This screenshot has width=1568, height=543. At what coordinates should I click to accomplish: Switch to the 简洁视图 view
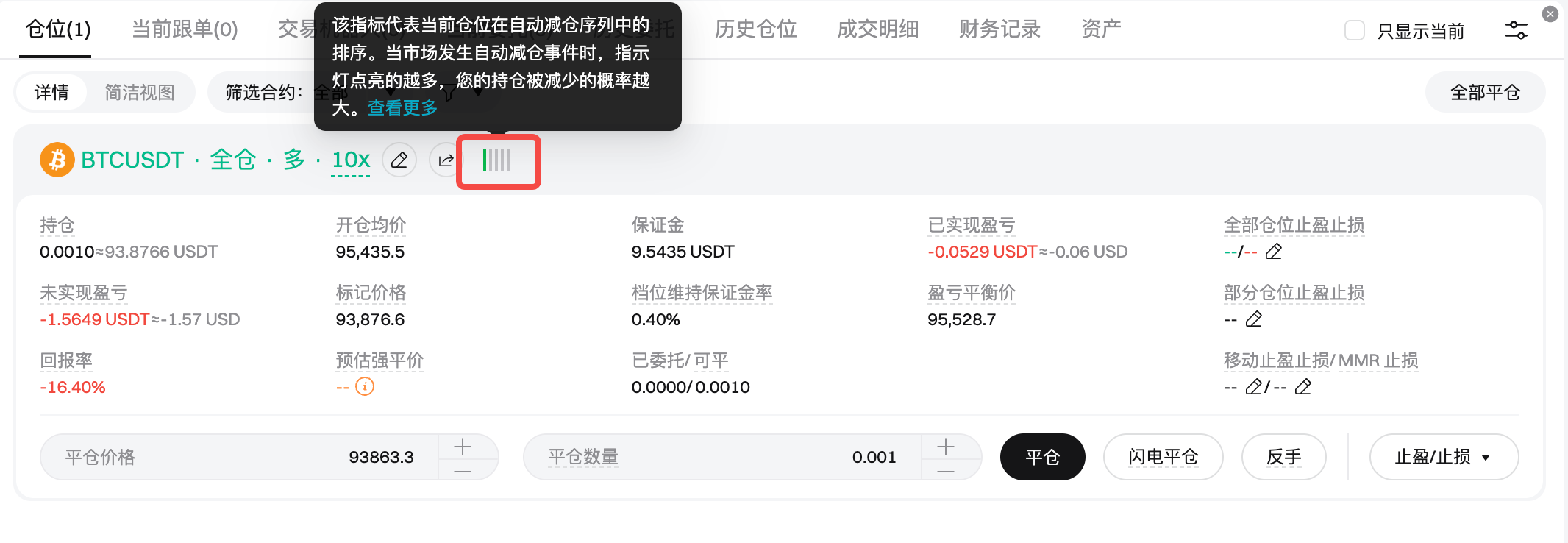(140, 92)
